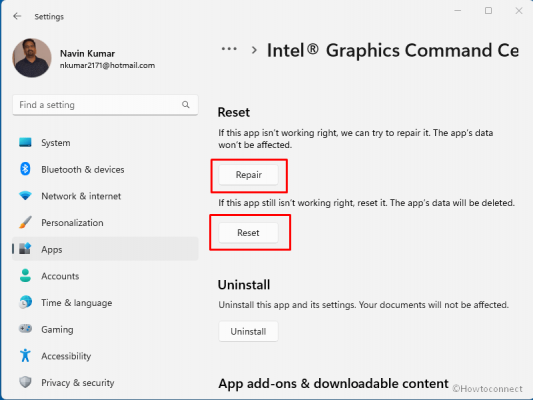Select the Accounts category
Viewport: 533px width, 400px height.
click(x=60, y=276)
